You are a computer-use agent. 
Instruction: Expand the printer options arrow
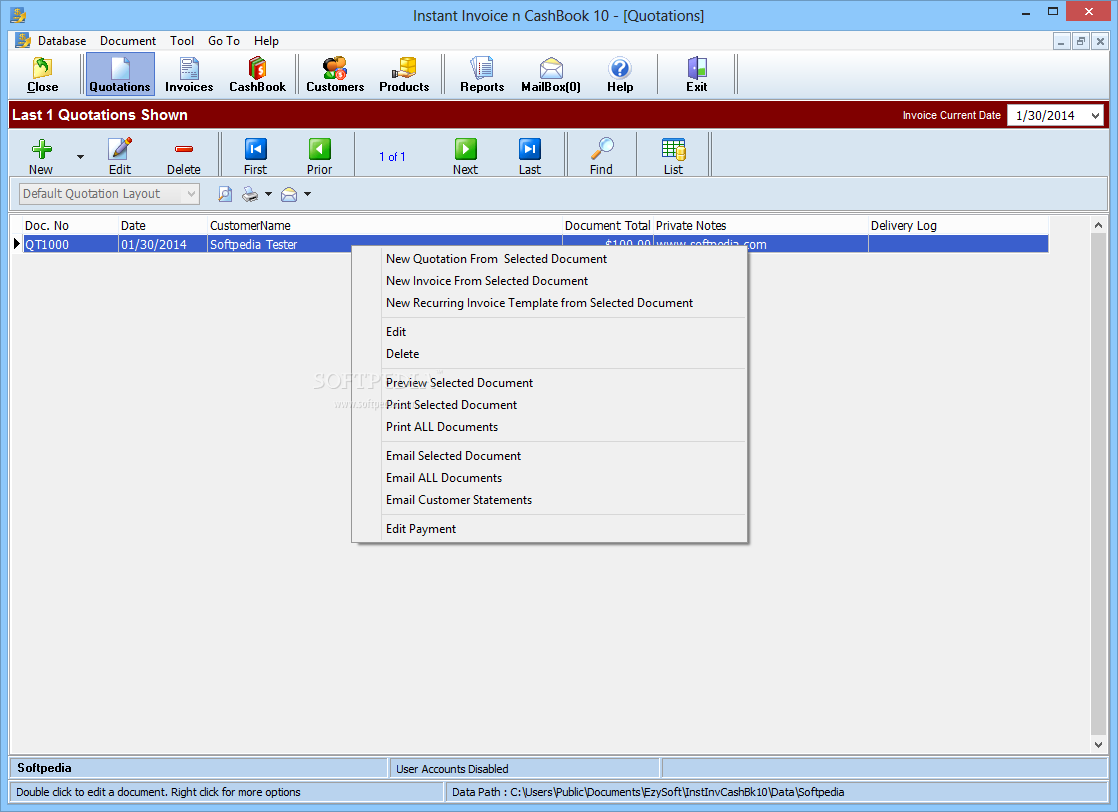pyautogui.click(x=269, y=194)
